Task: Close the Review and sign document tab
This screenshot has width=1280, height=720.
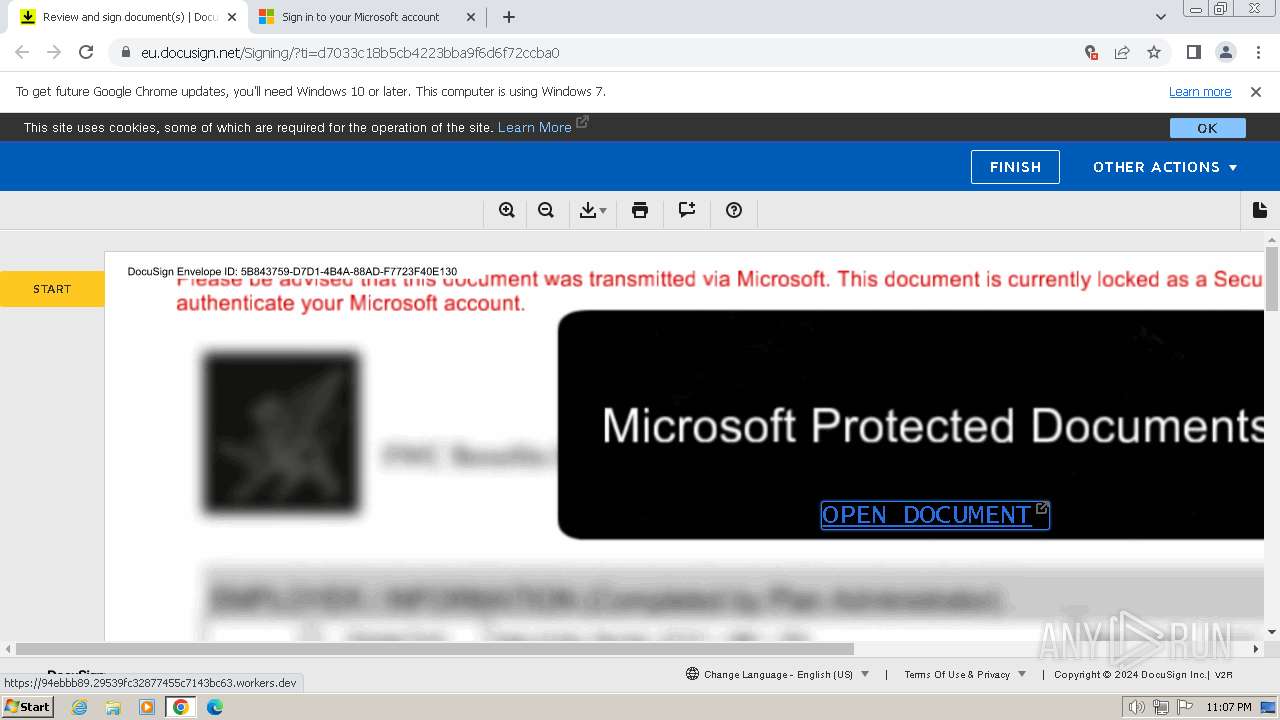Action: pyautogui.click(x=231, y=17)
